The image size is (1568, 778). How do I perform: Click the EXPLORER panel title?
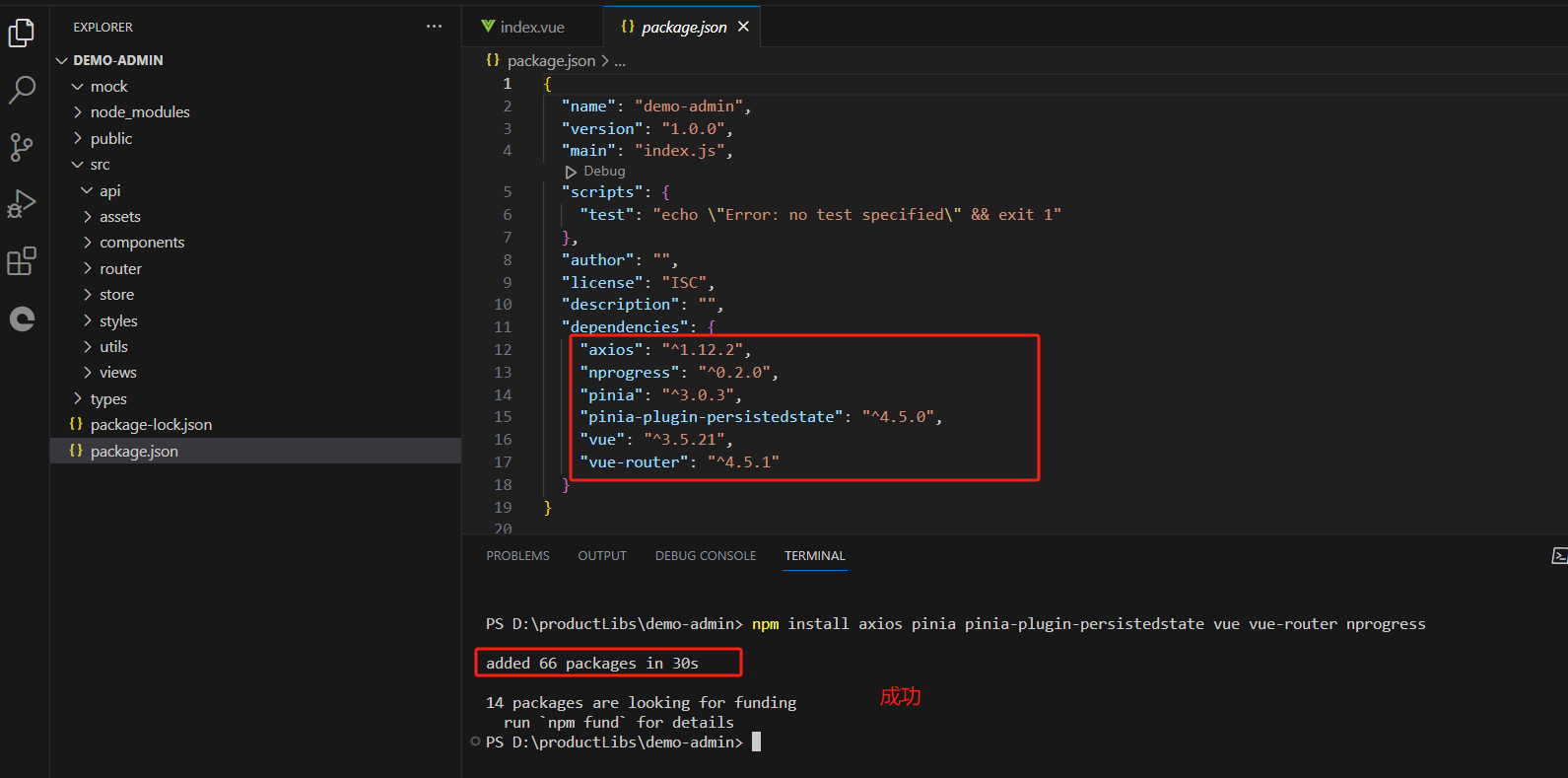[x=102, y=28]
